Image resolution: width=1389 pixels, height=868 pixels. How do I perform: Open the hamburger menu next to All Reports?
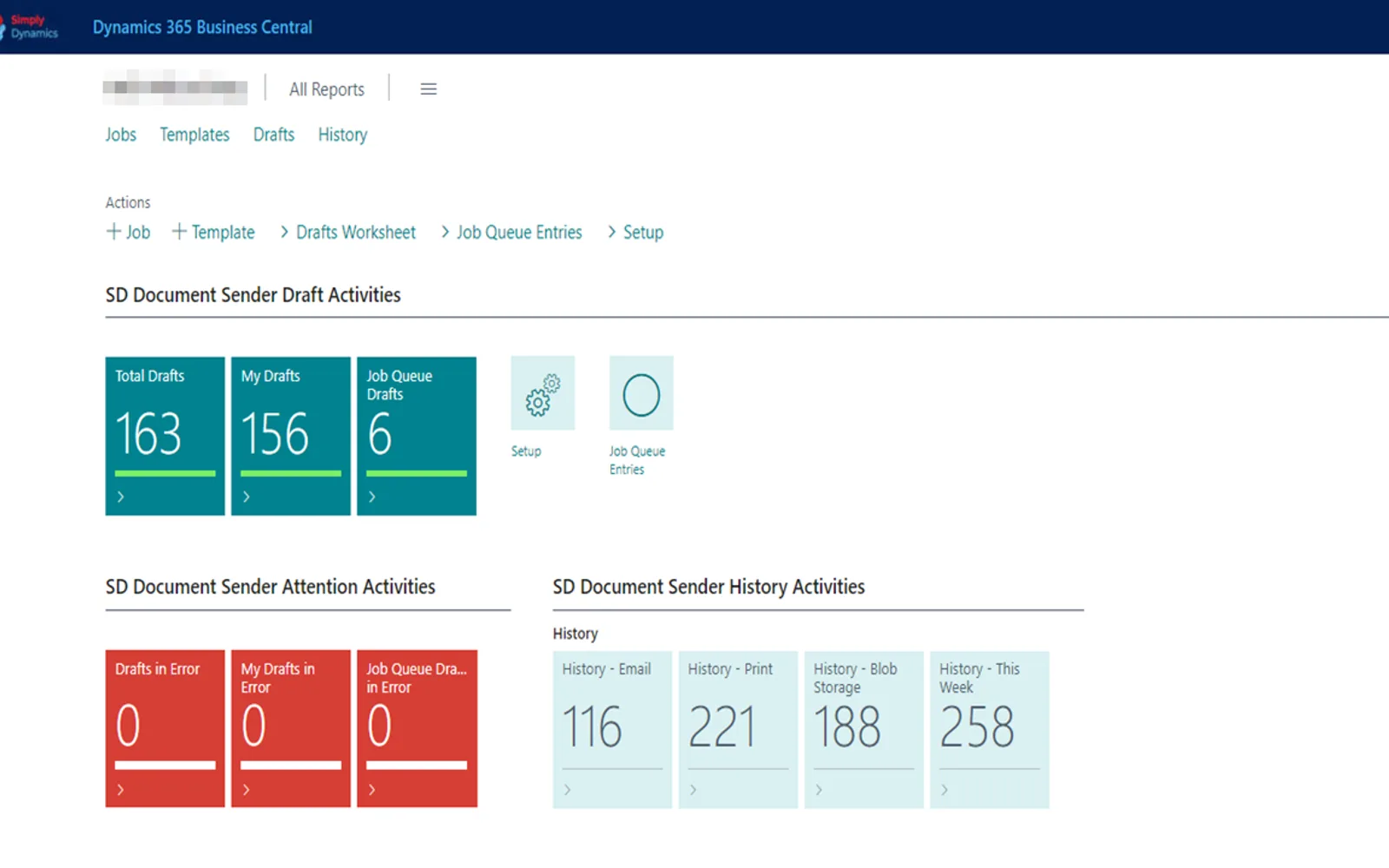pos(428,89)
